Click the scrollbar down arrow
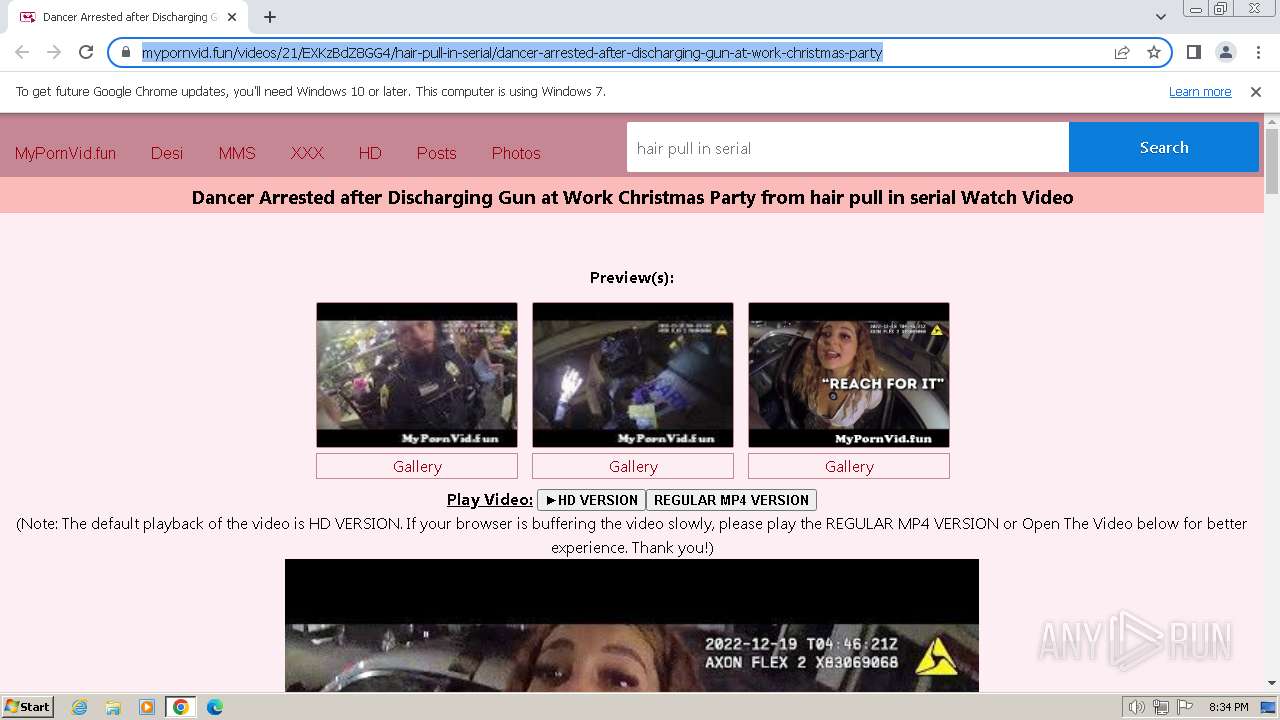The height and width of the screenshot is (720, 1280). click(1272, 683)
